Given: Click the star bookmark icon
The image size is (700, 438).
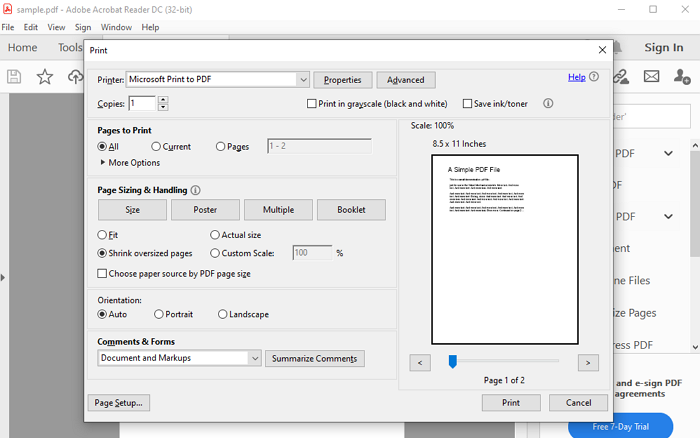Looking at the screenshot, I should click(45, 77).
